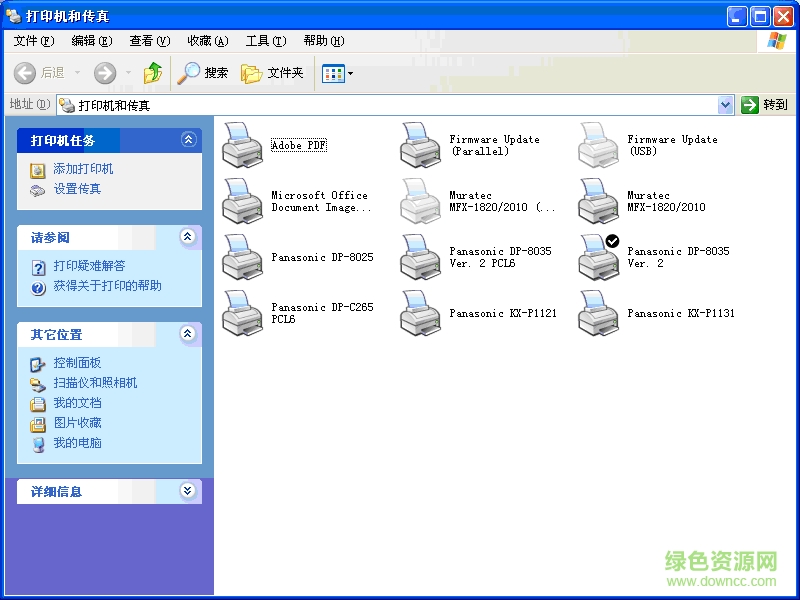This screenshot has width=800, height=600.
Task: Expand the 详细信息 panel
Action: pos(187,491)
